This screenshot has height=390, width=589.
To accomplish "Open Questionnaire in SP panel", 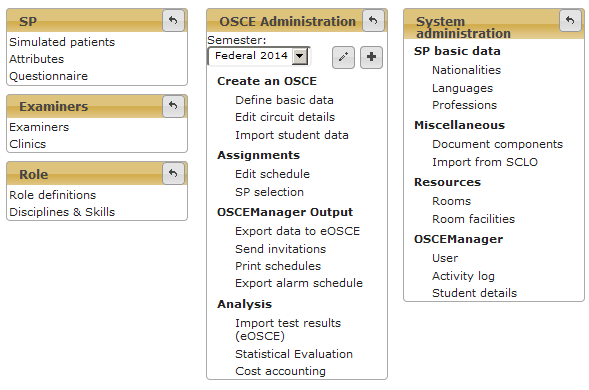I will 48,76.
